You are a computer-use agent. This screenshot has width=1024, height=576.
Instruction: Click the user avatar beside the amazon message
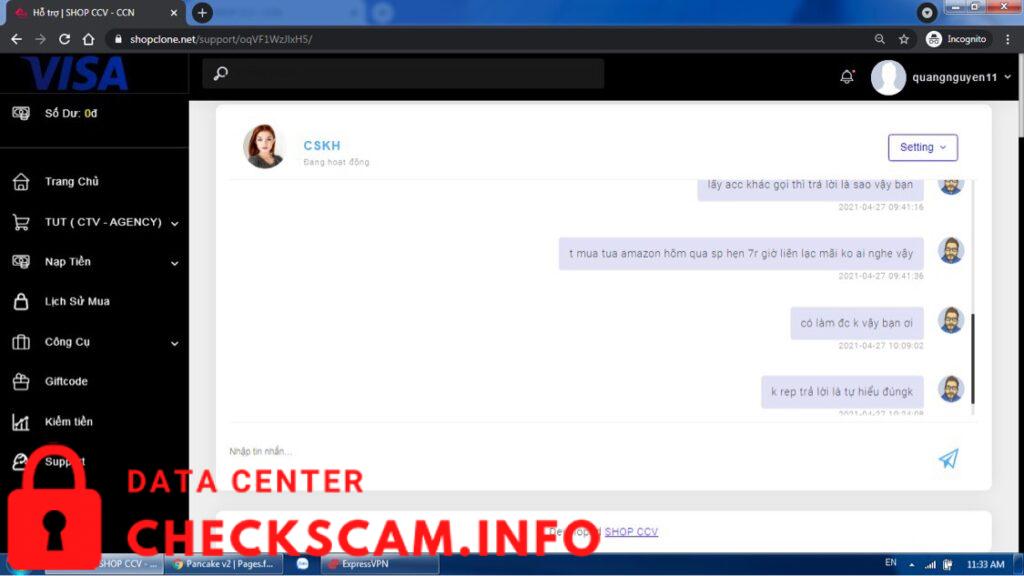tap(951, 250)
